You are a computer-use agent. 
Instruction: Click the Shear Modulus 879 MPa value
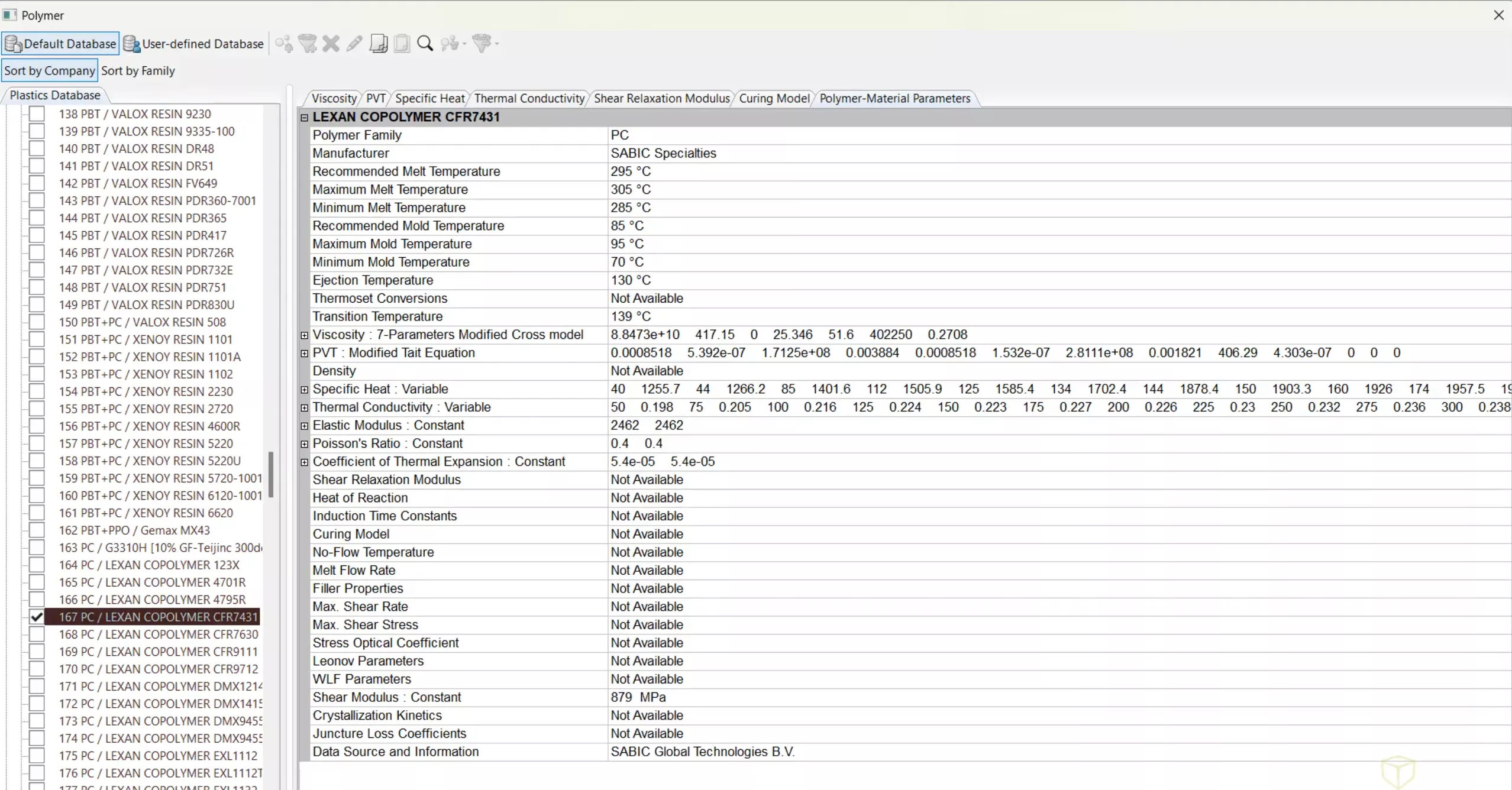[x=638, y=697]
